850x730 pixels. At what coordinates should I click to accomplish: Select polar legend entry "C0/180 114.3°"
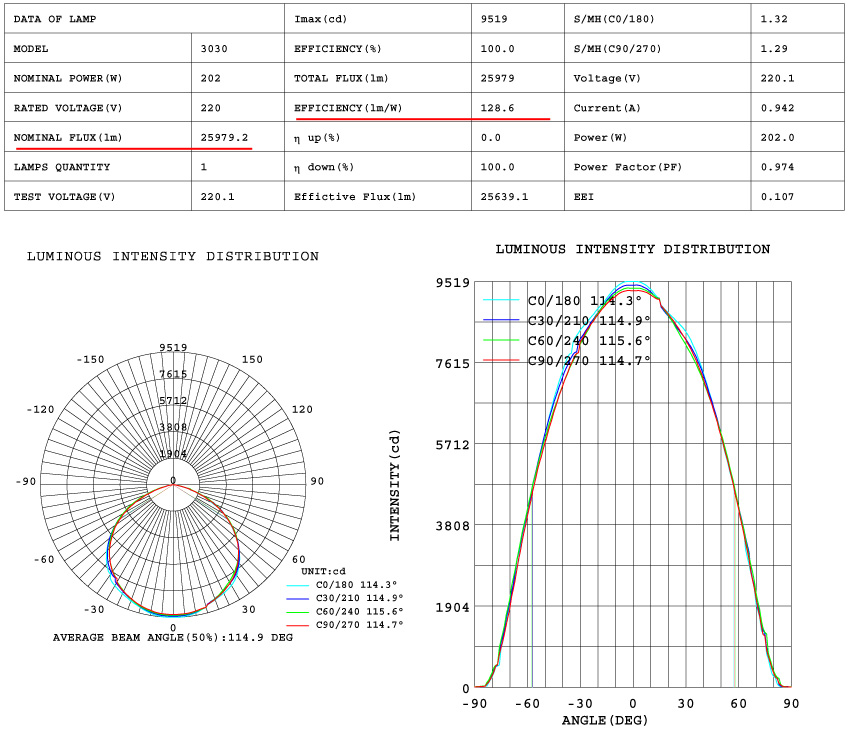345,585
